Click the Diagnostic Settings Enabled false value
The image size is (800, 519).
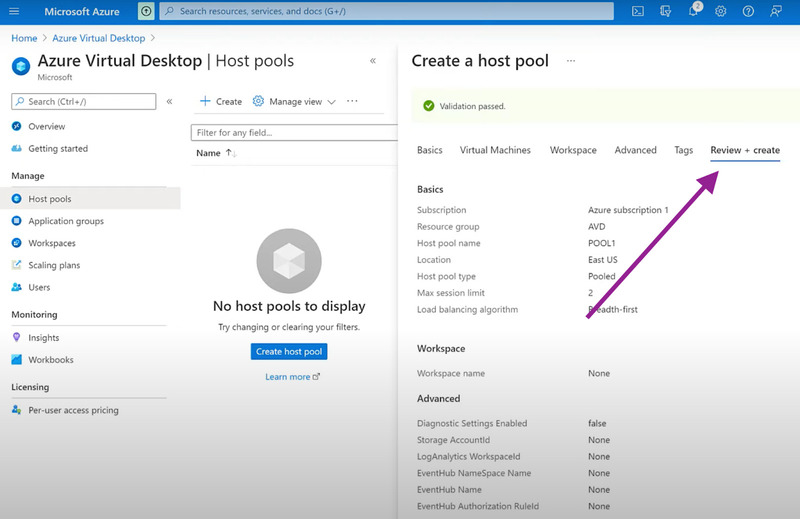pos(597,423)
